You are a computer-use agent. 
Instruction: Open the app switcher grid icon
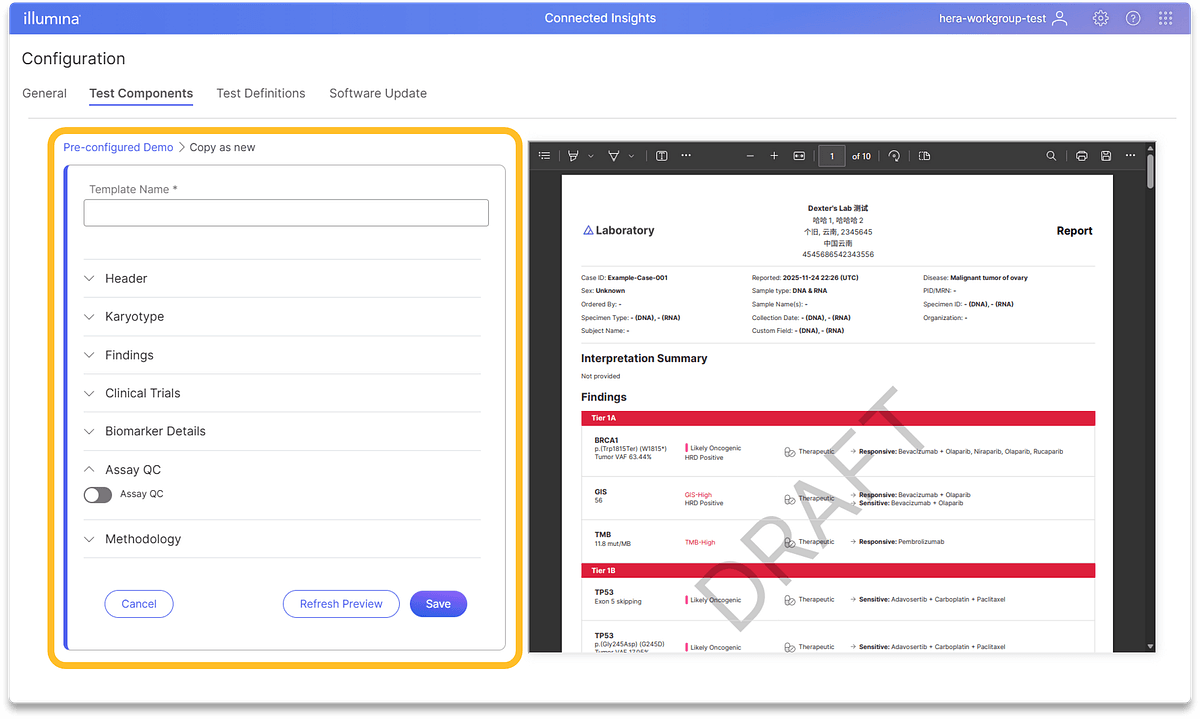coord(1165,18)
